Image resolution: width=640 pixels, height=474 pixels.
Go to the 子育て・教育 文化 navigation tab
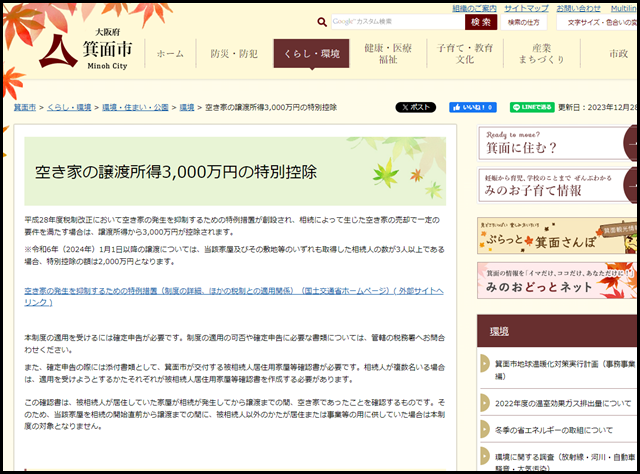tap(465, 53)
